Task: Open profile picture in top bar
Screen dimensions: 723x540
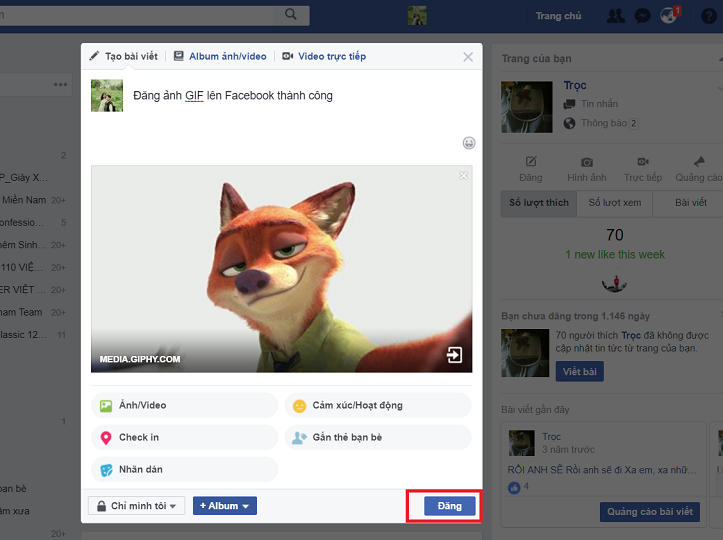Action: [417, 16]
